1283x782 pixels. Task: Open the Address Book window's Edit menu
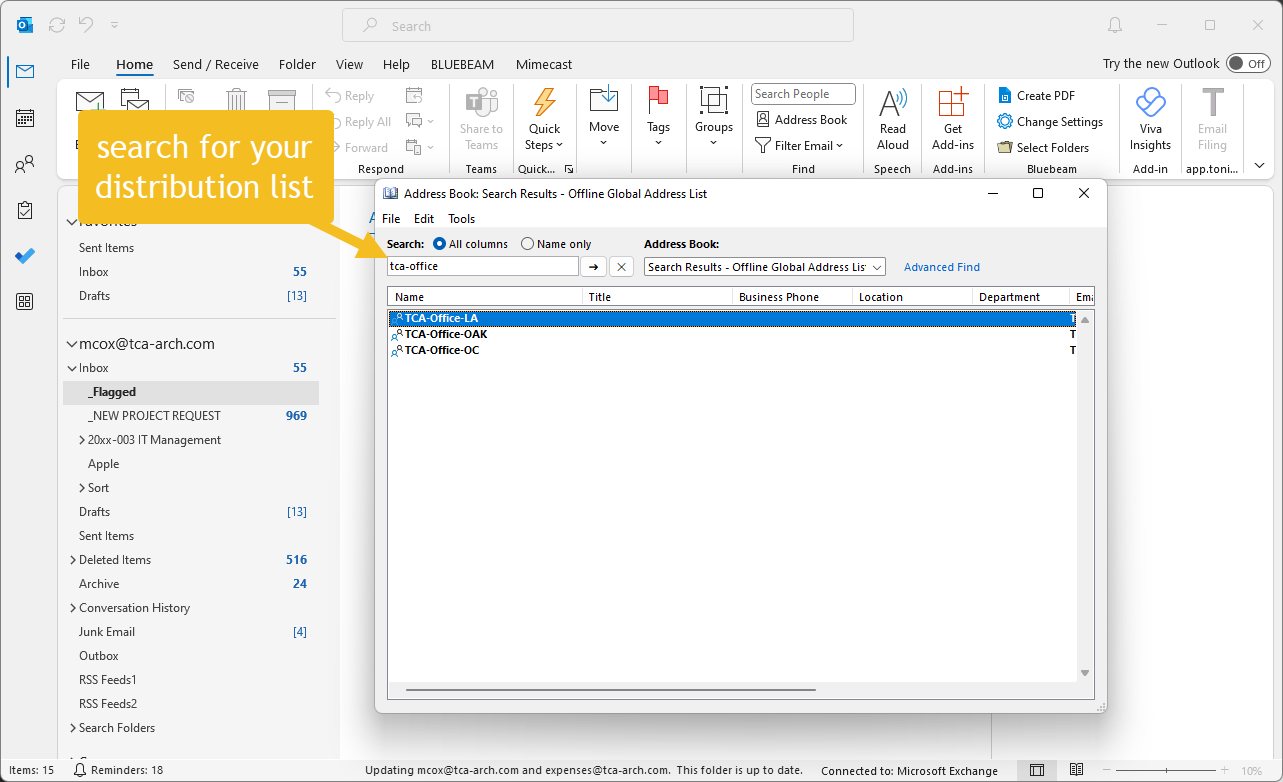(x=424, y=219)
